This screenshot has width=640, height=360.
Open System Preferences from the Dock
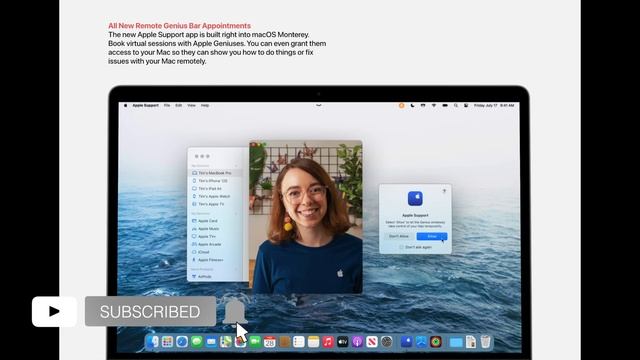click(x=387, y=342)
